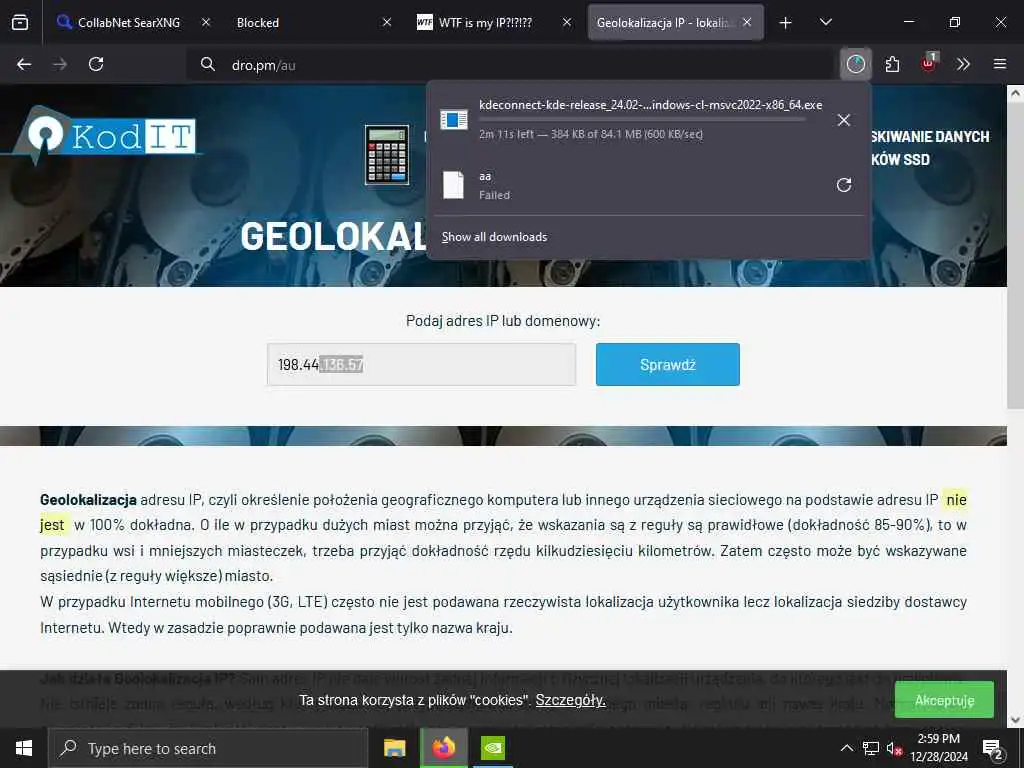
Task: Click the Firefox taskbar icon
Action: coord(443,748)
